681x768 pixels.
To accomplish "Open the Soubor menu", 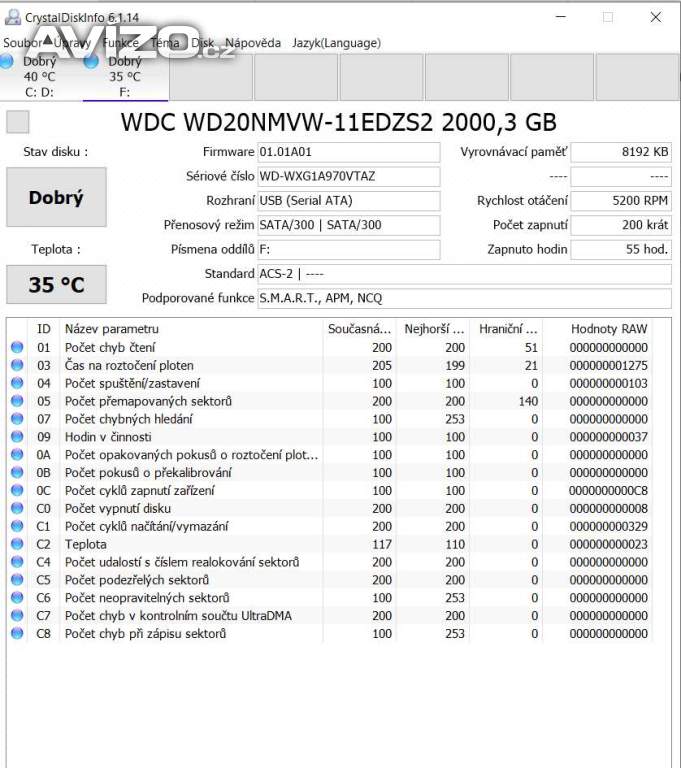I will (x=23, y=43).
